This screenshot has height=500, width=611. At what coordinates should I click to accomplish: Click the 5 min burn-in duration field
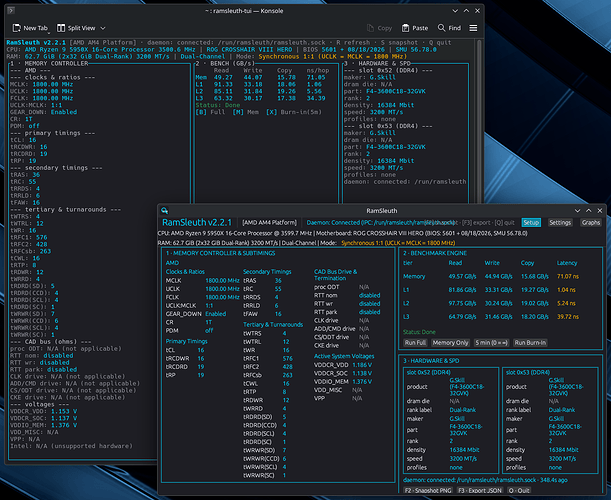coord(491,343)
